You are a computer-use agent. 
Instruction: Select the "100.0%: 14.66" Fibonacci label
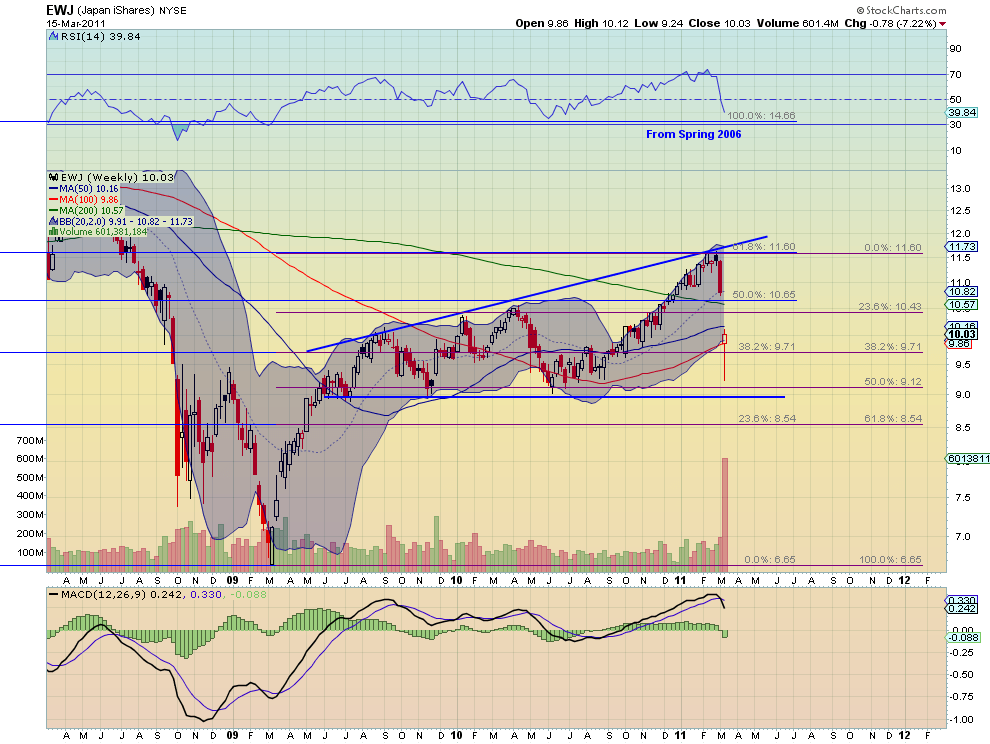click(x=761, y=116)
